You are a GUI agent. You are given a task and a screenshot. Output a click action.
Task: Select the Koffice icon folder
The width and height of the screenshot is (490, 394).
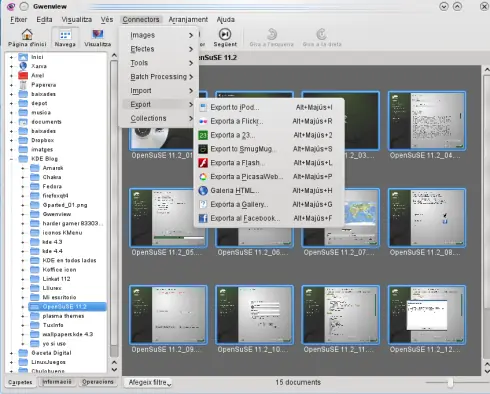pyautogui.click(x=59, y=270)
